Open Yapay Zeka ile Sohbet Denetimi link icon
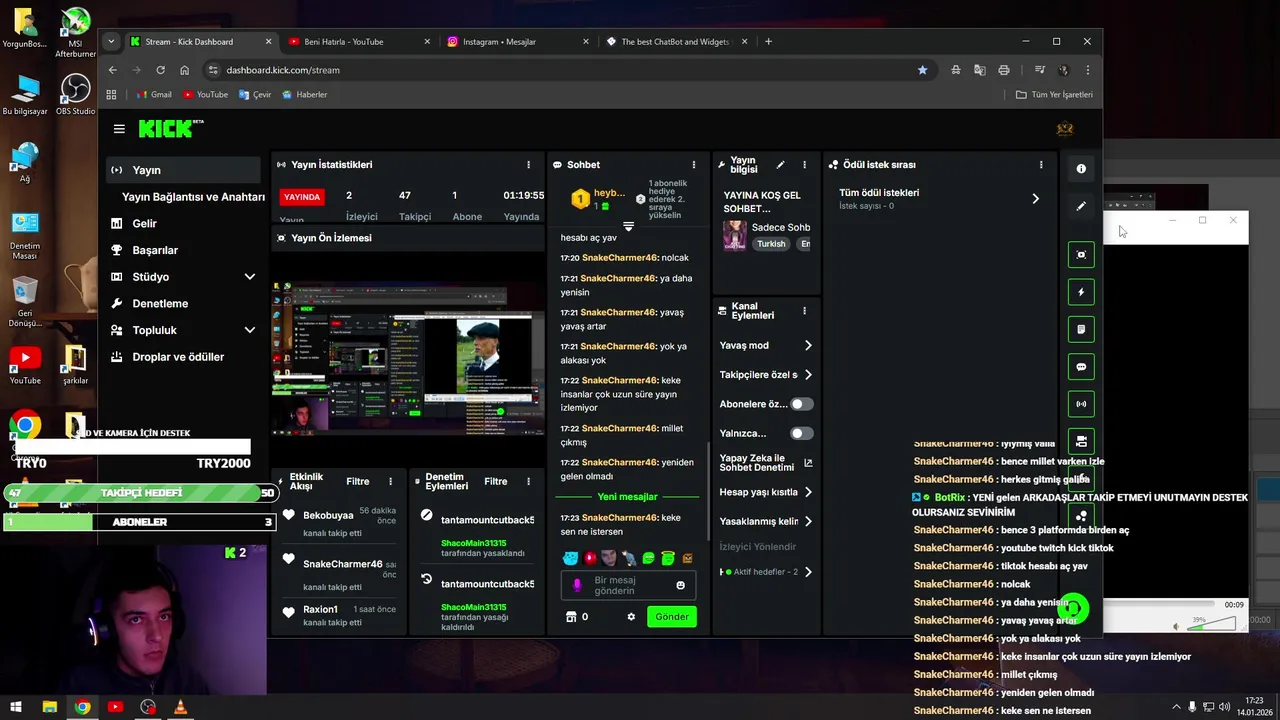This screenshot has width=1280, height=720. pos(808,463)
